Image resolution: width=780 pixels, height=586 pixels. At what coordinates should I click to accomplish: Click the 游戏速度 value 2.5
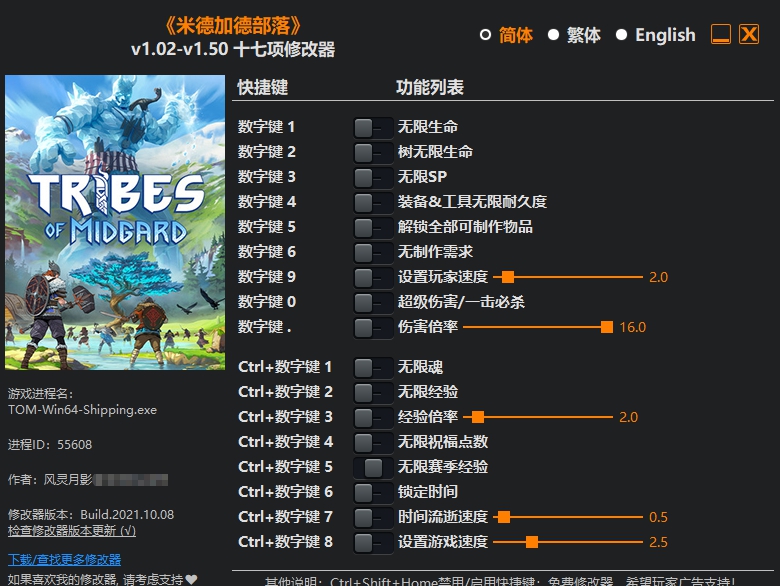click(658, 542)
